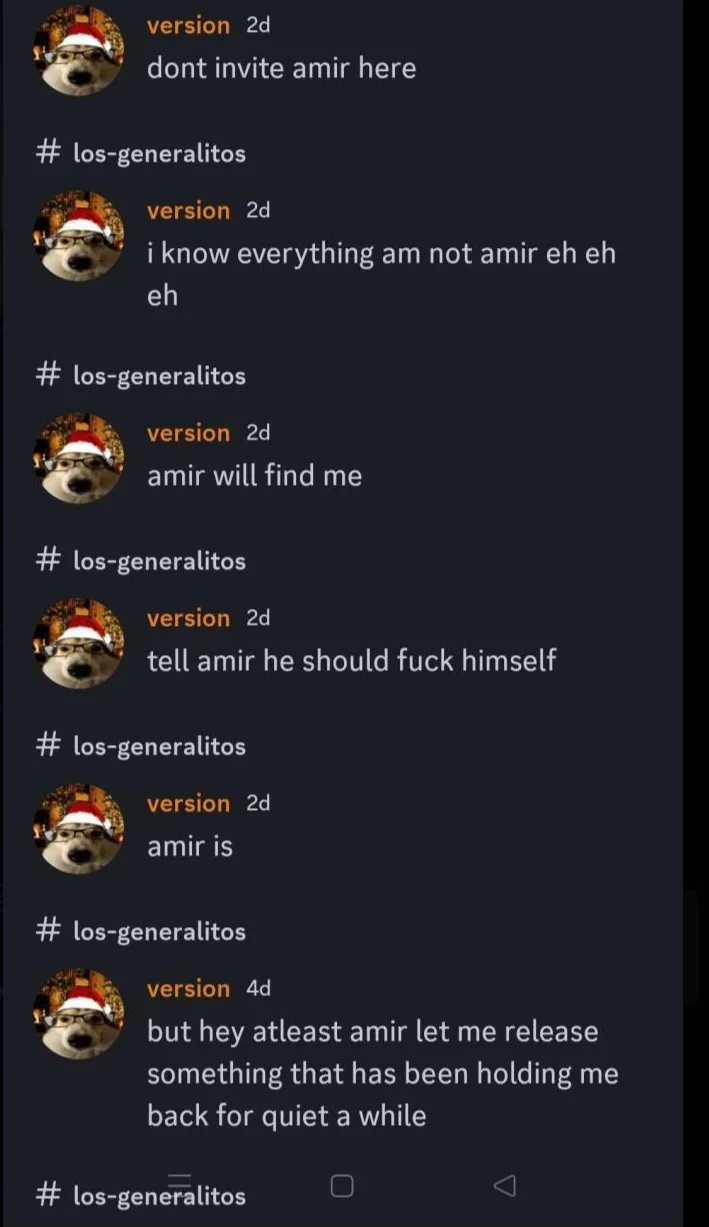Open #los-generalitos label under "amir will find me"
709x1227 pixels.
pos(140,561)
